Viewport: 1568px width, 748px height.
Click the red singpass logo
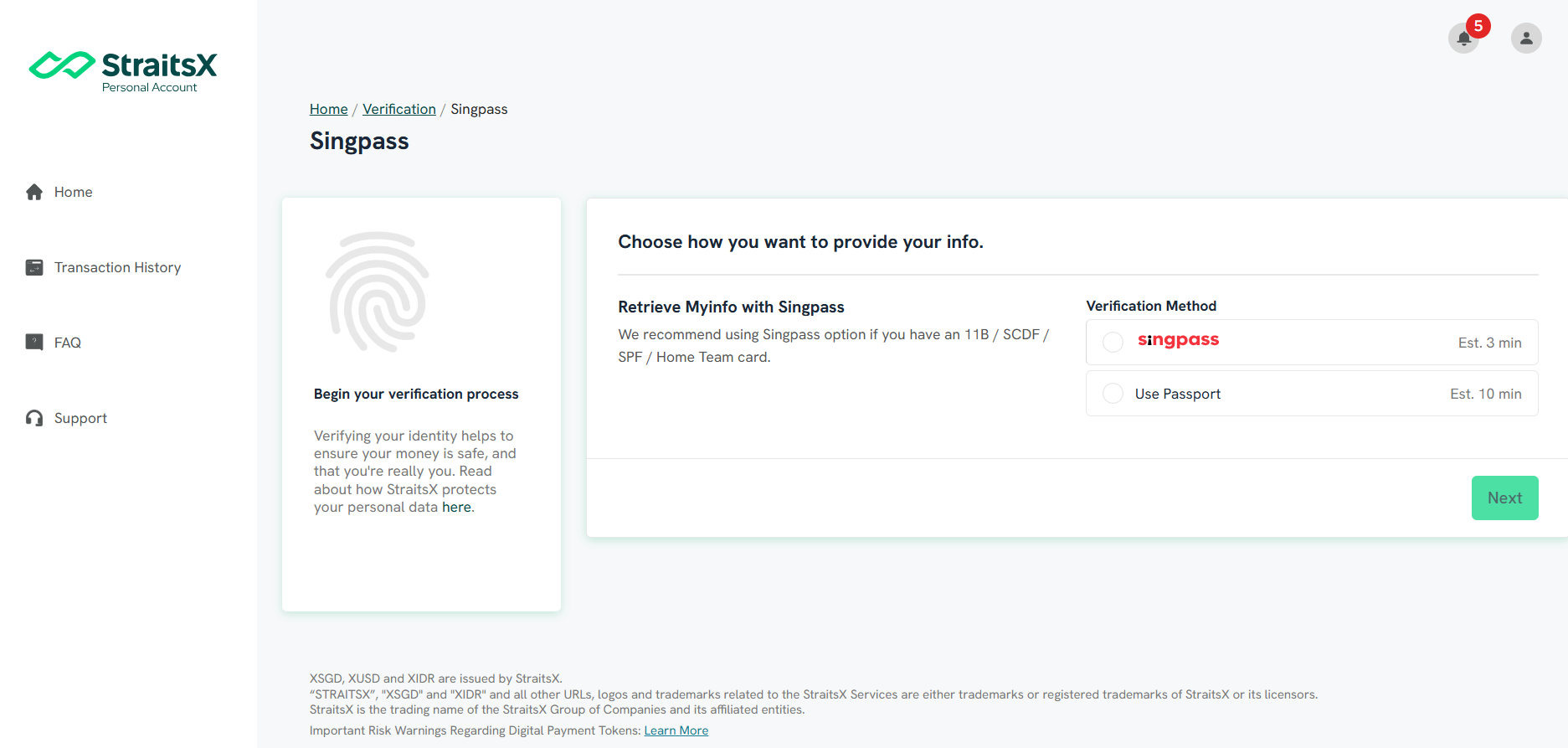[1178, 340]
